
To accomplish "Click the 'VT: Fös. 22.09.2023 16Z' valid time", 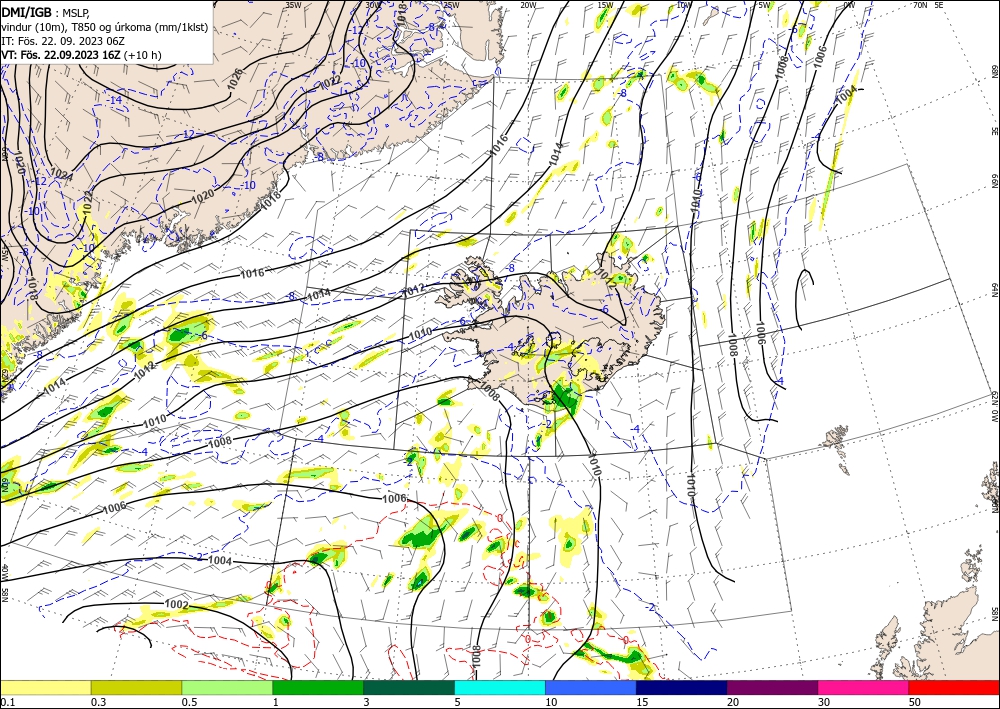I will pos(61,55).
